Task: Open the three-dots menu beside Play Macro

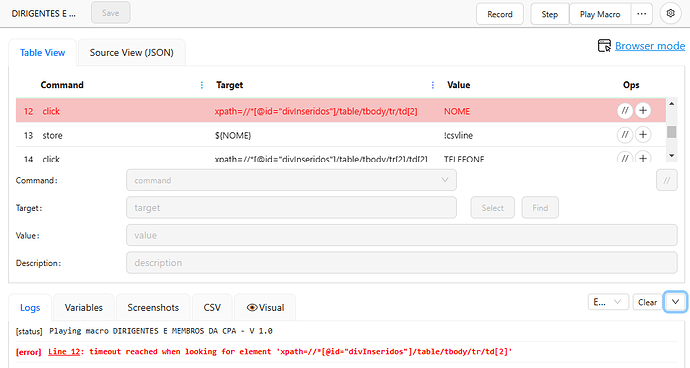Action: click(642, 14)
